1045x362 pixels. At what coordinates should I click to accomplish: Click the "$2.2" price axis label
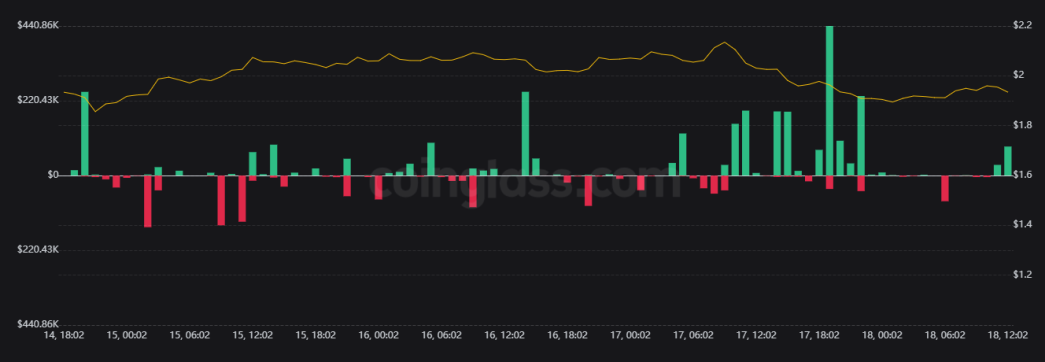[1022, 26]
